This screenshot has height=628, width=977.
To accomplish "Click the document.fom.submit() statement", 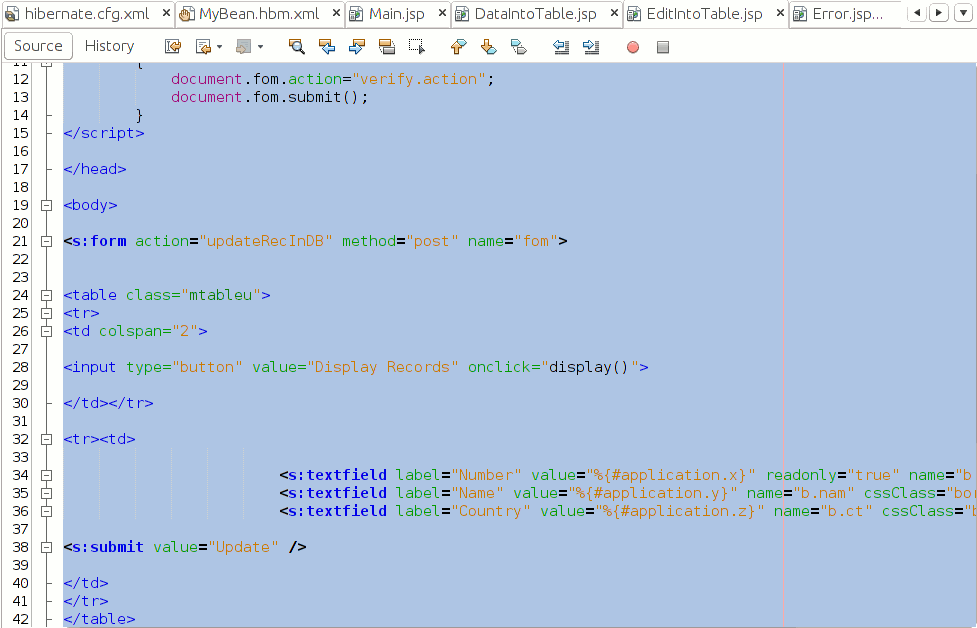I will 270,97.
